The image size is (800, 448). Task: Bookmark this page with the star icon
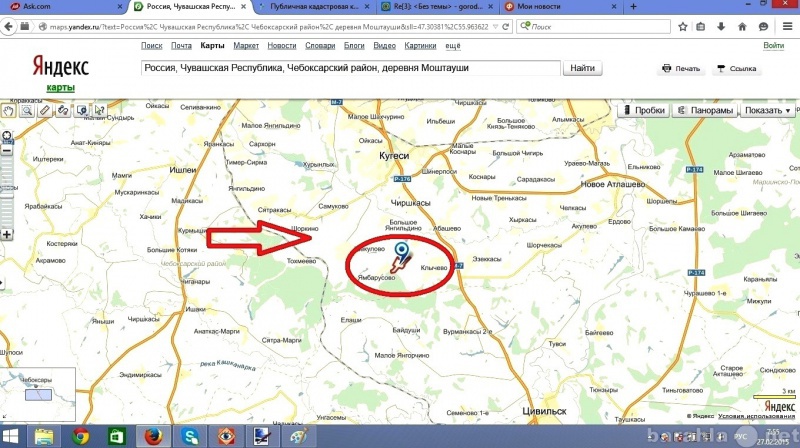[683, 27]
